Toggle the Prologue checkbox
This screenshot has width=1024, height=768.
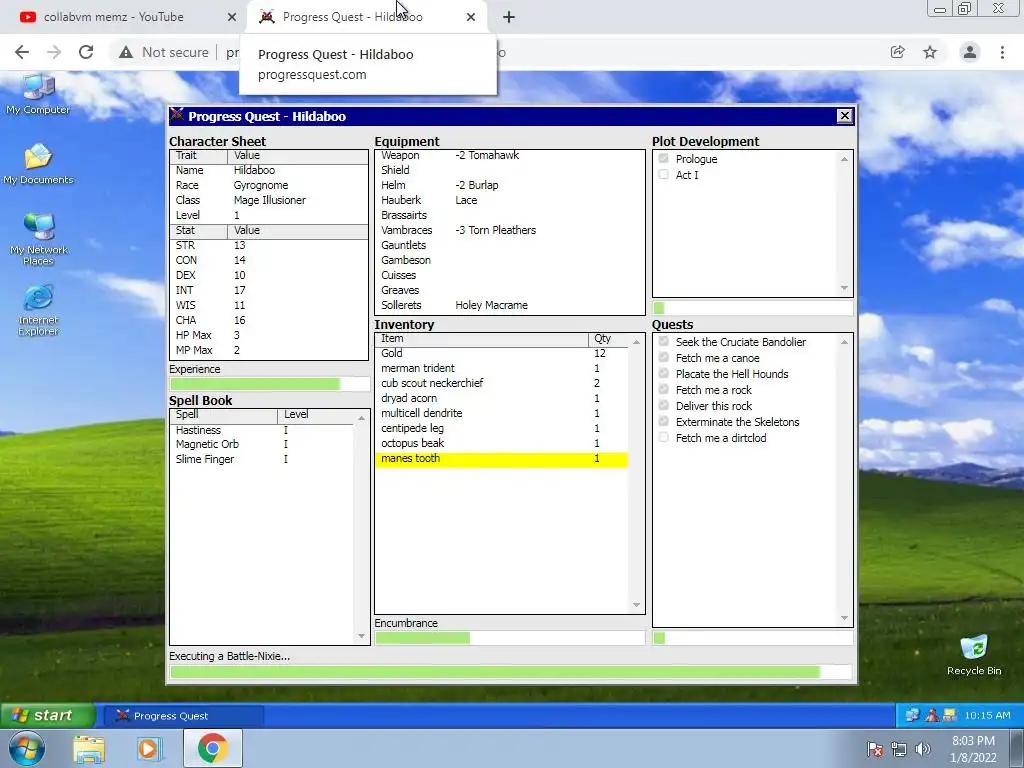click(x=664, y=159)
